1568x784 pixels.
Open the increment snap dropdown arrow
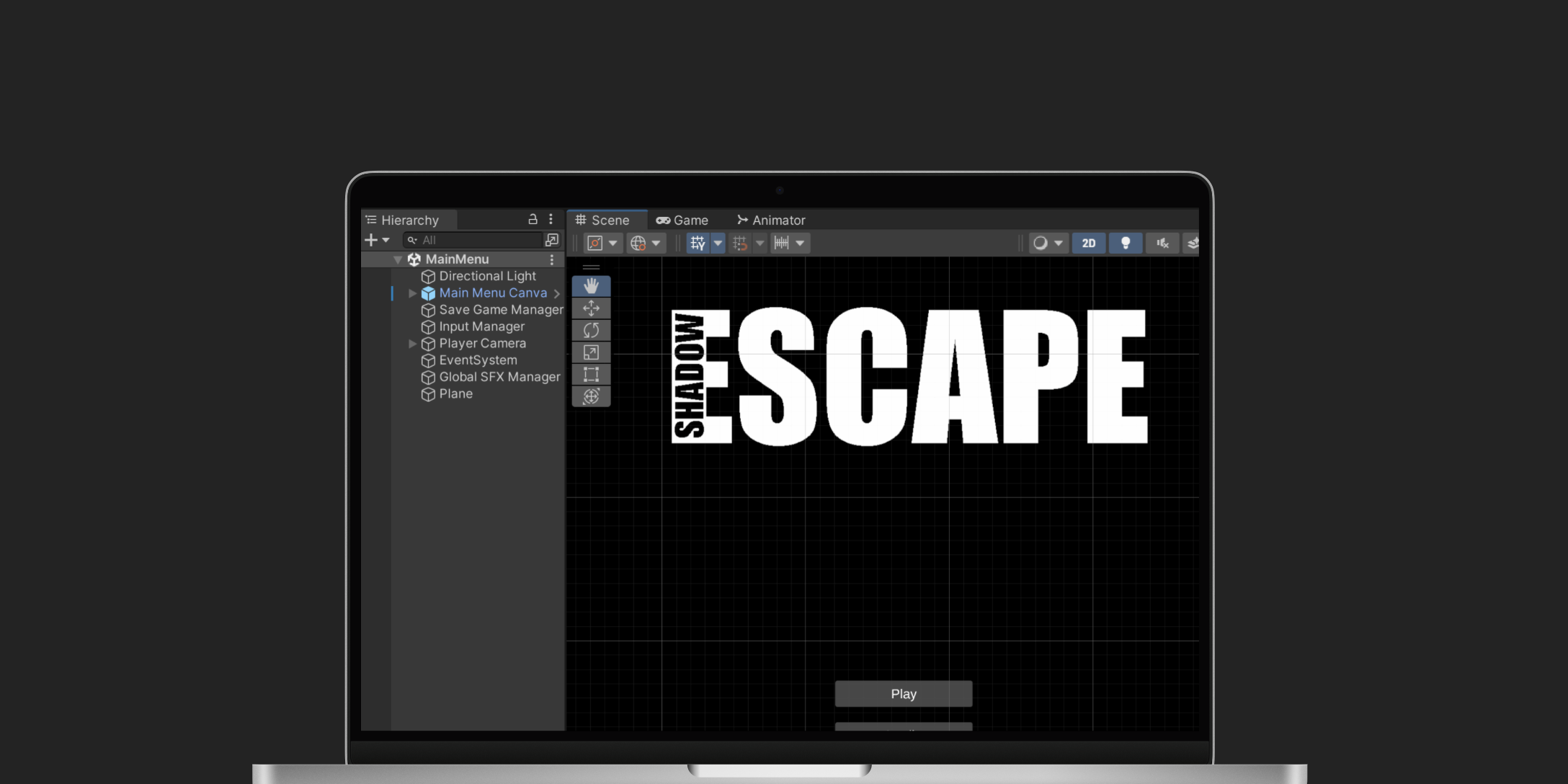800,244
